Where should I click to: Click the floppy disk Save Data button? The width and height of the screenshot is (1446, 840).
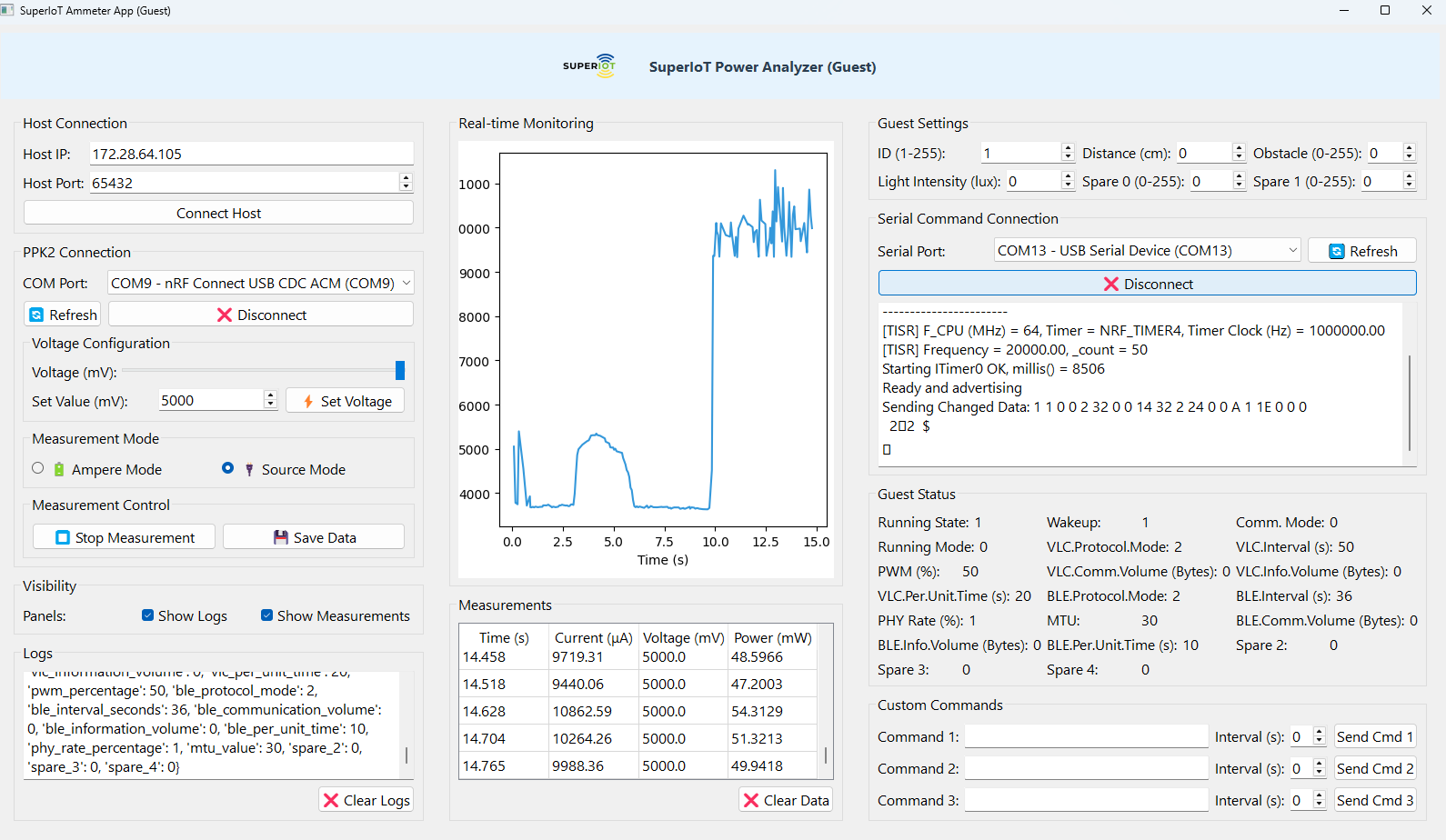click(x=314, y=537)
